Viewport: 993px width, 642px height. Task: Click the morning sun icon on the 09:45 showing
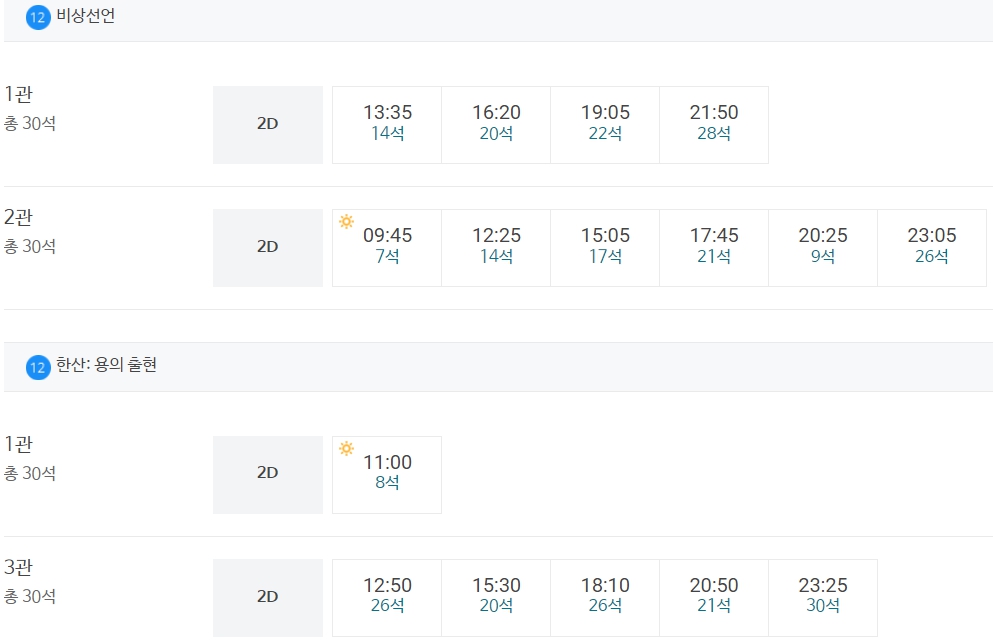pyautogui.click(x=346, y=222)
